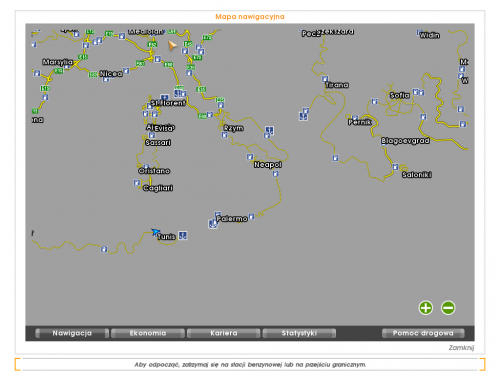Switch to the Ekonomia tab

coord(148,333)
